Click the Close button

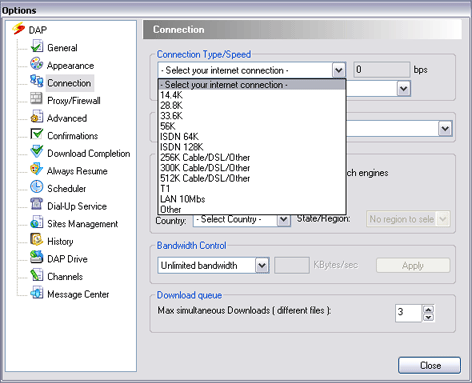click(x=430, y=365)
